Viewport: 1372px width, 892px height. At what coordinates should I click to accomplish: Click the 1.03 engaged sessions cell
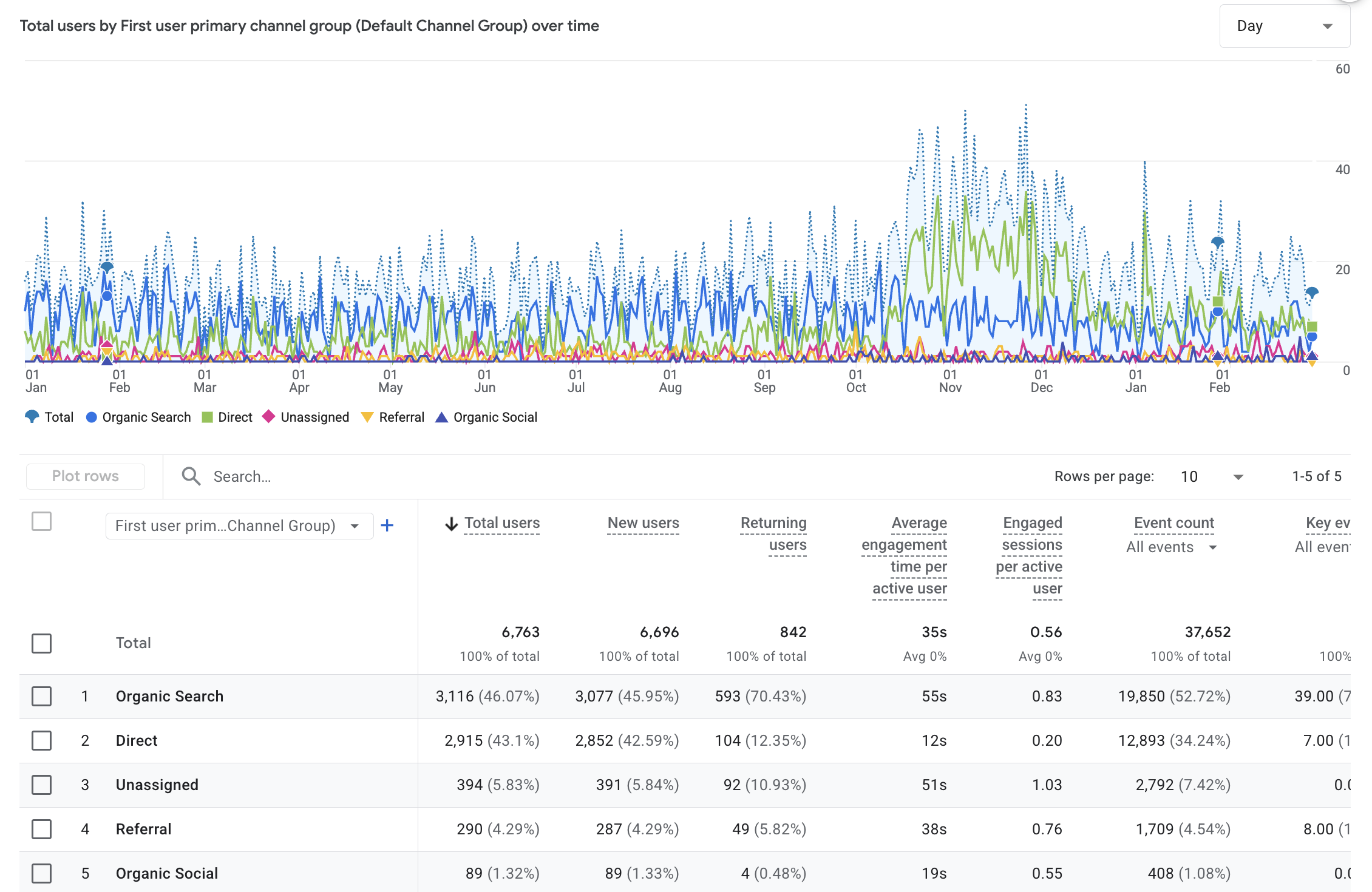tap(1047, 785)
